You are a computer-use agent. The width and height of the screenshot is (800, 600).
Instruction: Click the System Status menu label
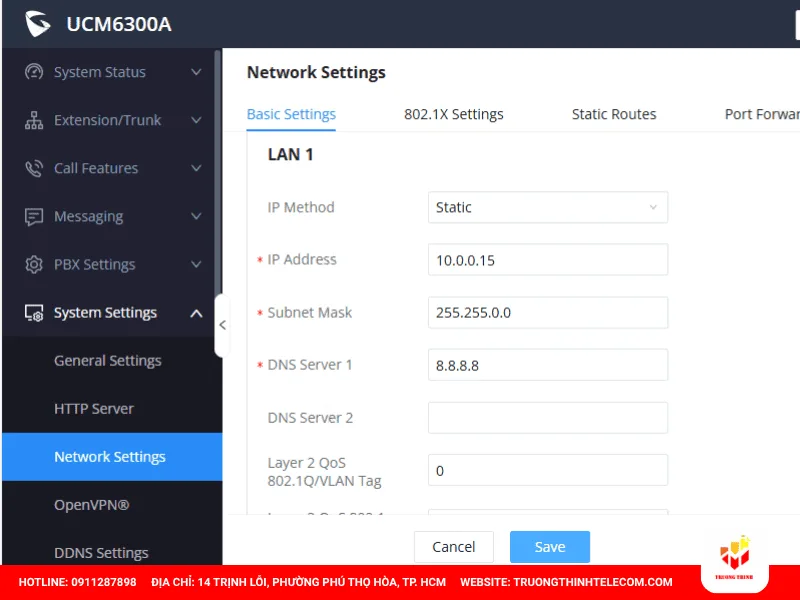pos(100,72)
